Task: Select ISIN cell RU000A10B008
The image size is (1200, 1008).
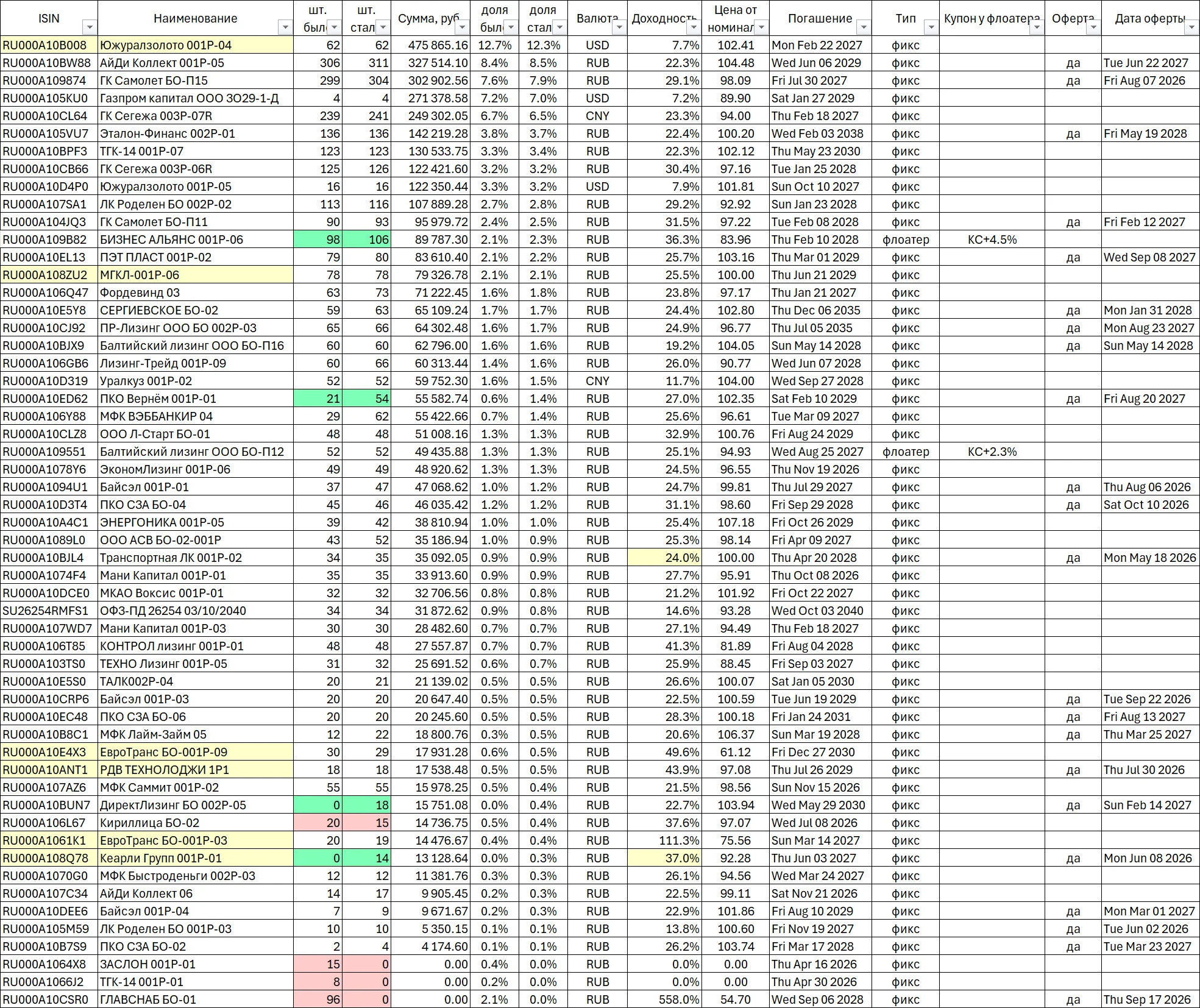Action: (49, 45)
